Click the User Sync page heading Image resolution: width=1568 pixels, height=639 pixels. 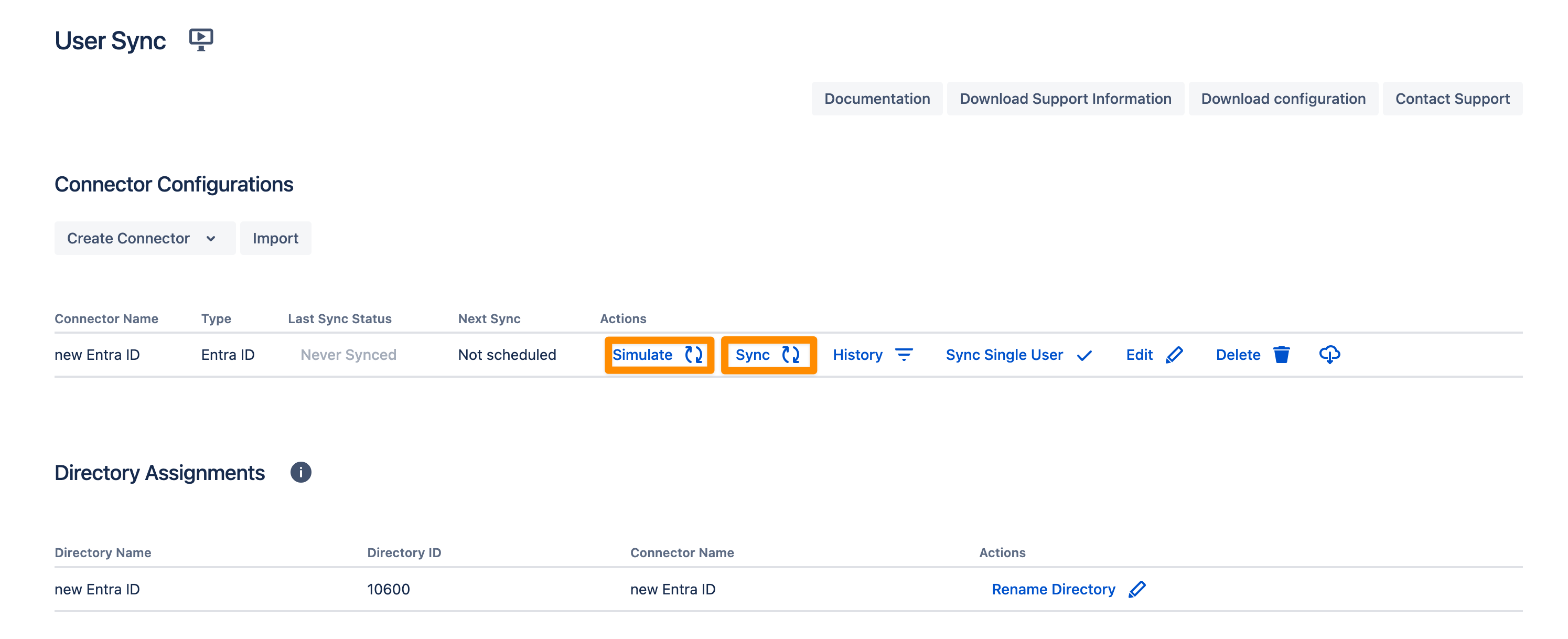pyautogui.click(x=110, y=41)
